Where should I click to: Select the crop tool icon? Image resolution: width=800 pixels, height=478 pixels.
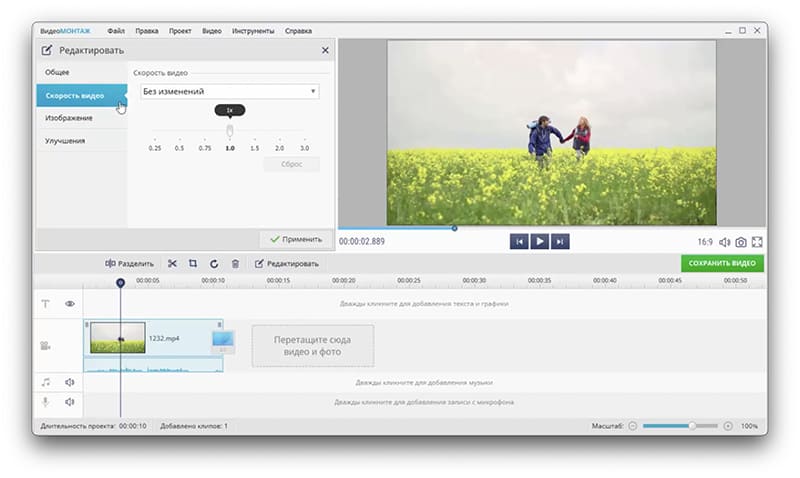(193, 264)
